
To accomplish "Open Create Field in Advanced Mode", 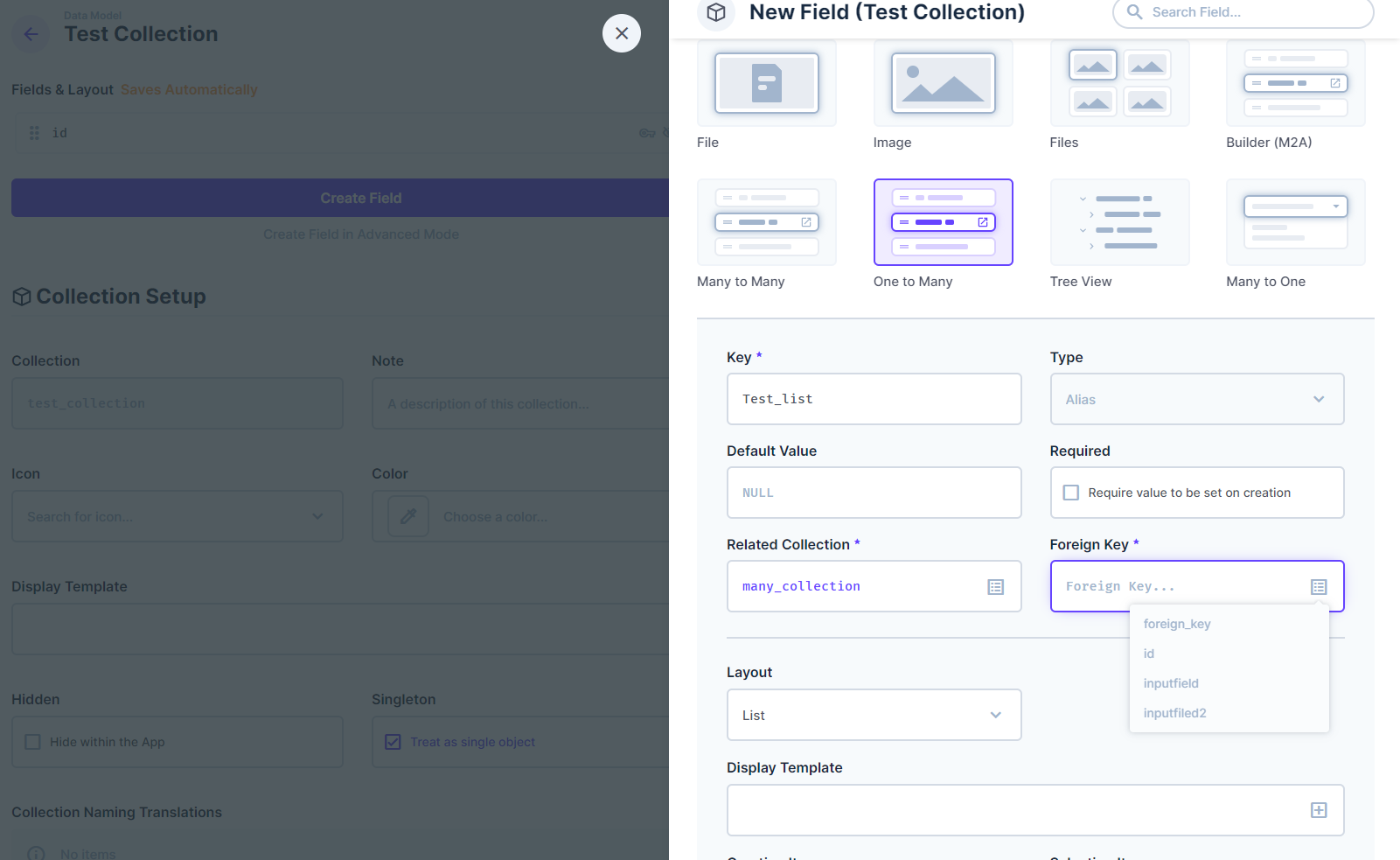I will [x=360, y=234].
